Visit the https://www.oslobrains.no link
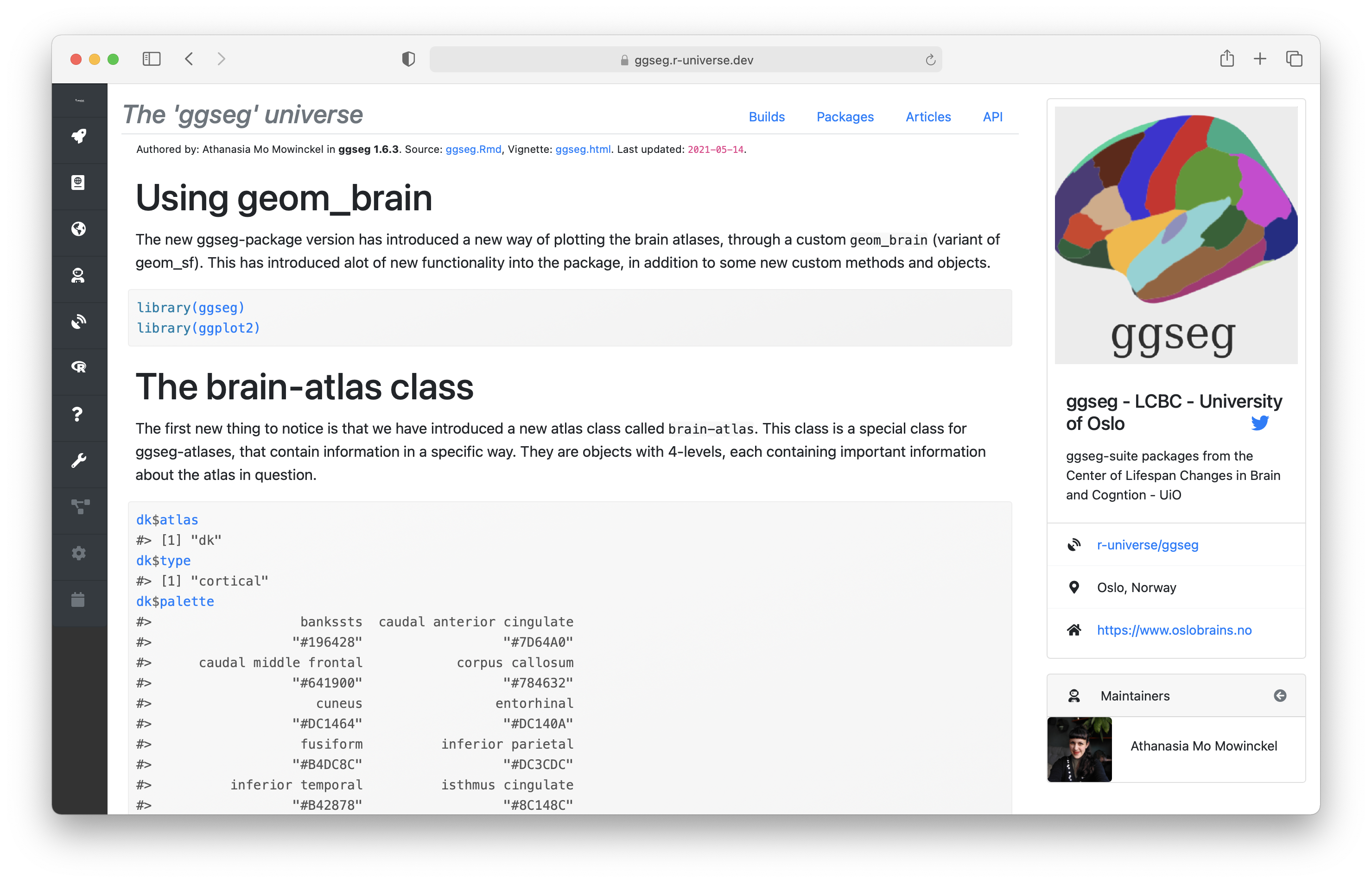This screenshot has width=1372, height=883. point(1174,630)
